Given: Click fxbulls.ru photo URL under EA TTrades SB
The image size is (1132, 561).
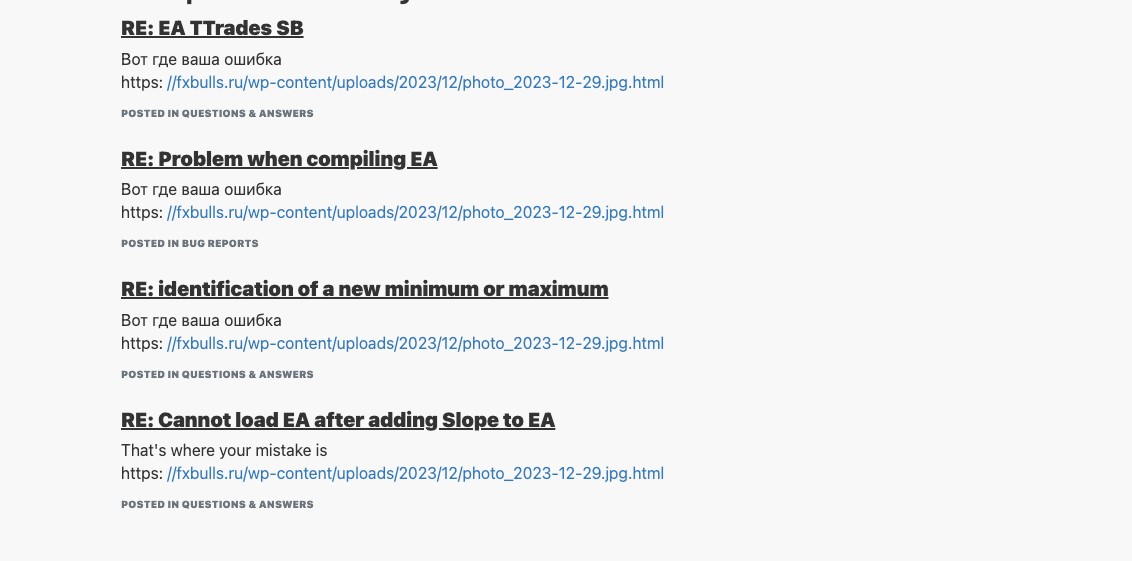Looking at the screenshot, I should click(x=415, y=83).
